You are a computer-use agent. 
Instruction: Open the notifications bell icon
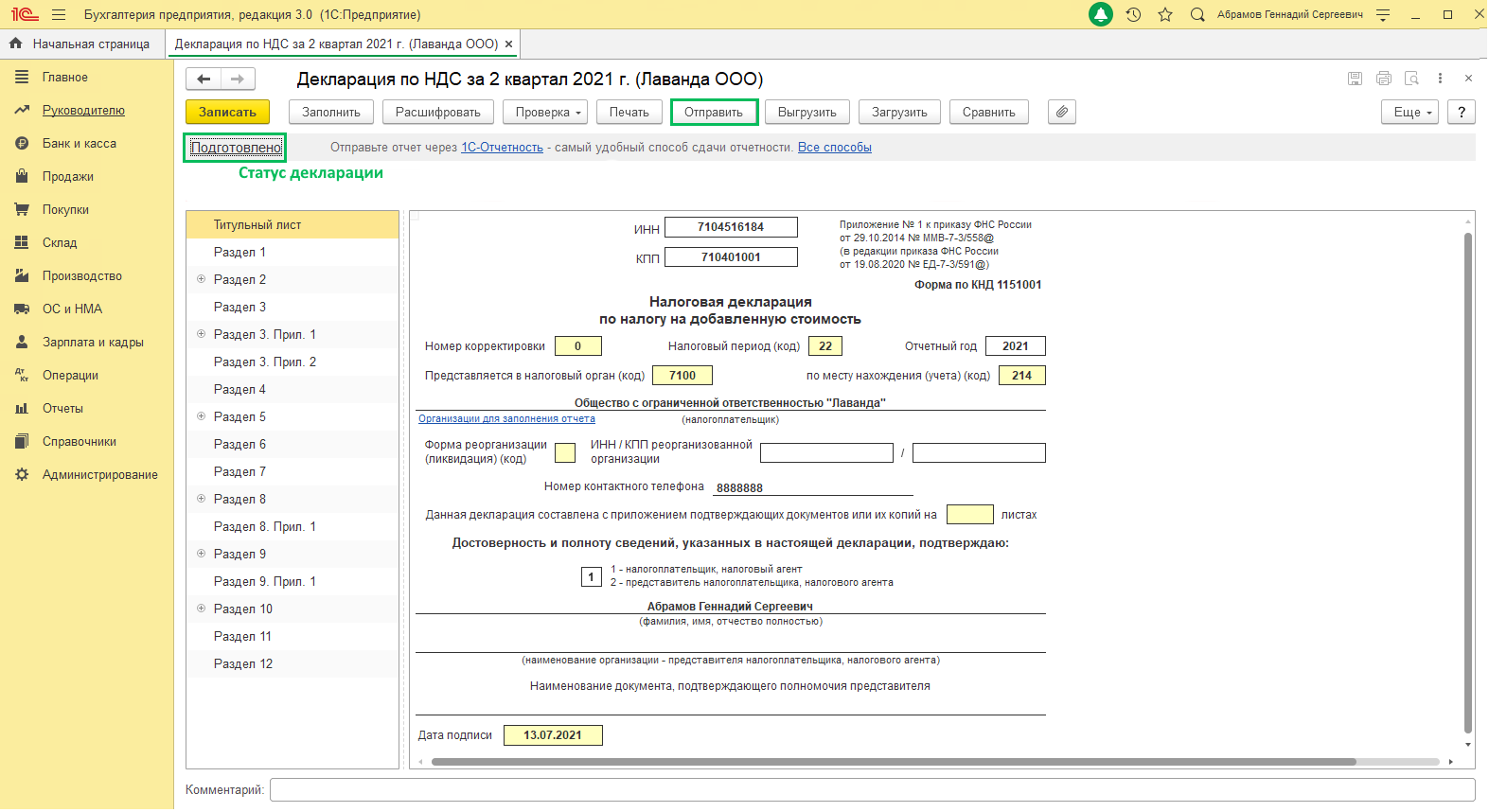pos(1100,15)
